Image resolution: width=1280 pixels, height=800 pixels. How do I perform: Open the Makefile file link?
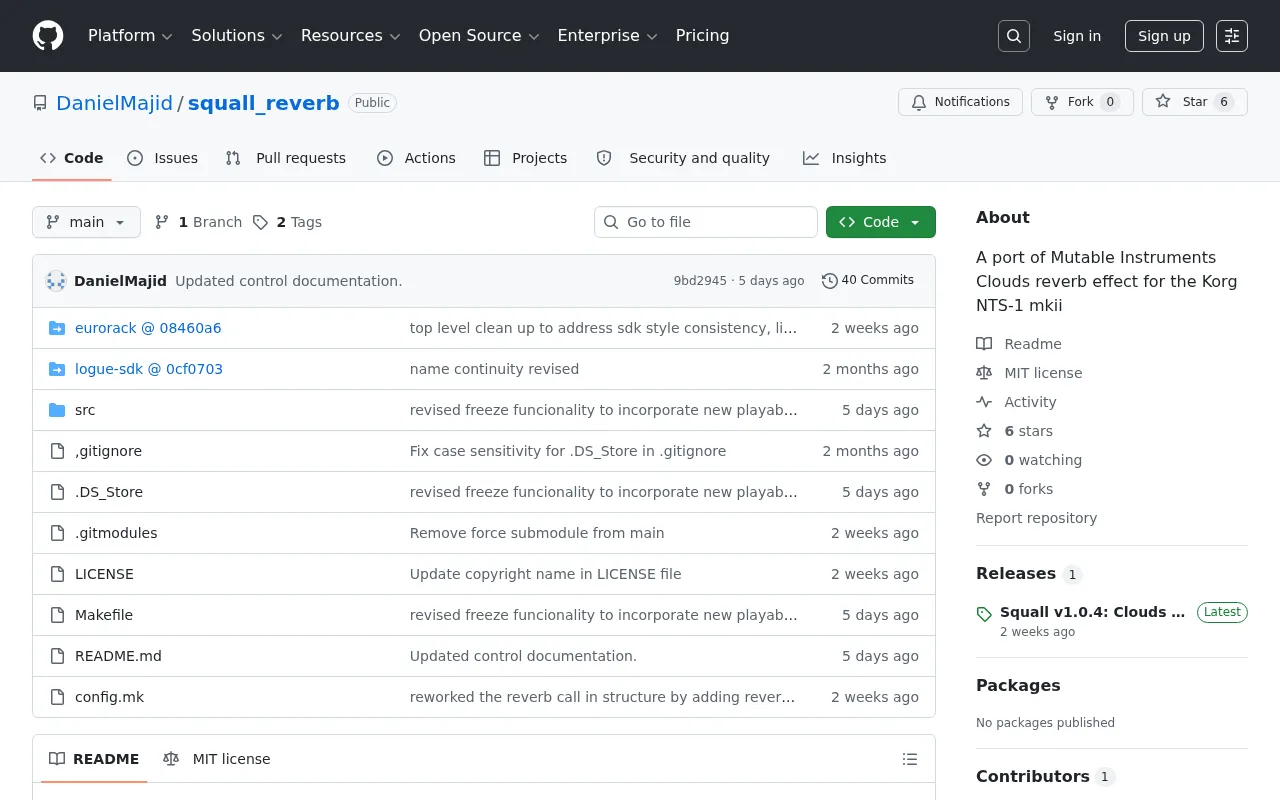pyautogui.click(x=104, y=615)
